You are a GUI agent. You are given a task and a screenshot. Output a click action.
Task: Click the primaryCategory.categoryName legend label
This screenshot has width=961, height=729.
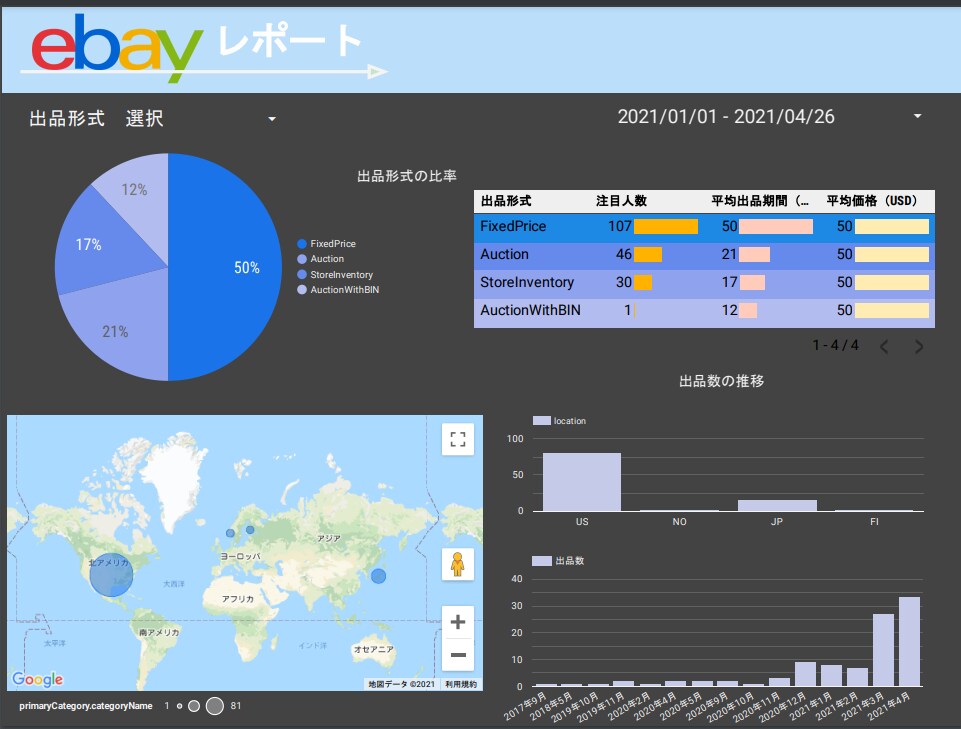[x=86, y=706]
